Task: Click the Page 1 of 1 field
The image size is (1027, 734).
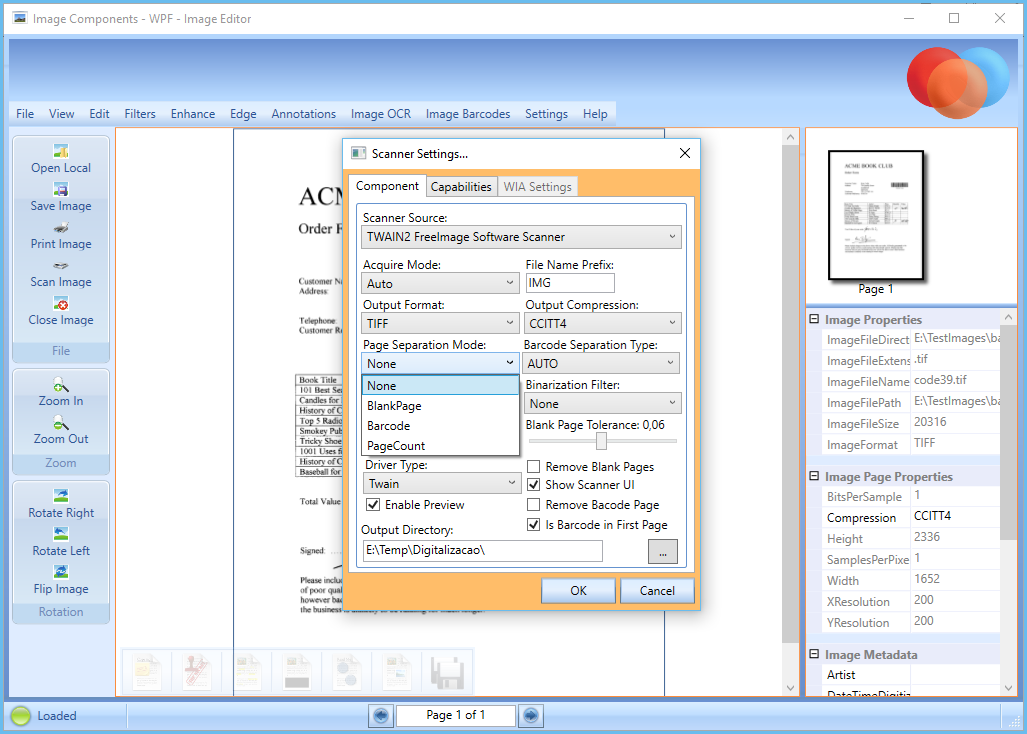Action: click(456, 715)
